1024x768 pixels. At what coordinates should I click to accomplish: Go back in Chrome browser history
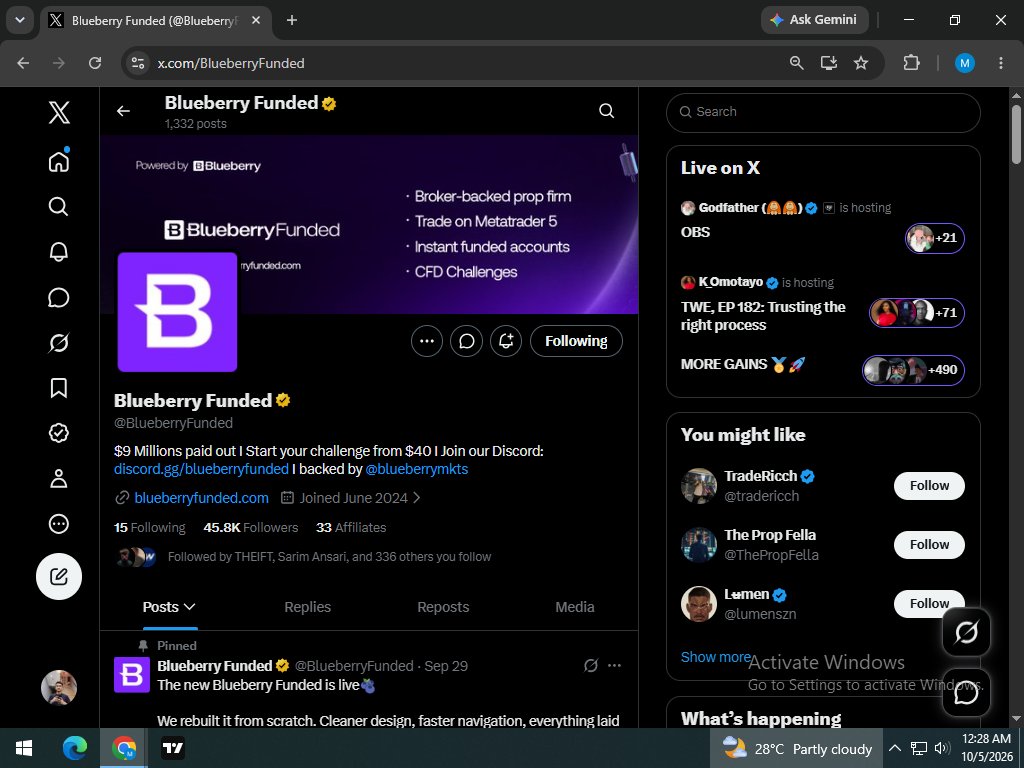point(23,63)
